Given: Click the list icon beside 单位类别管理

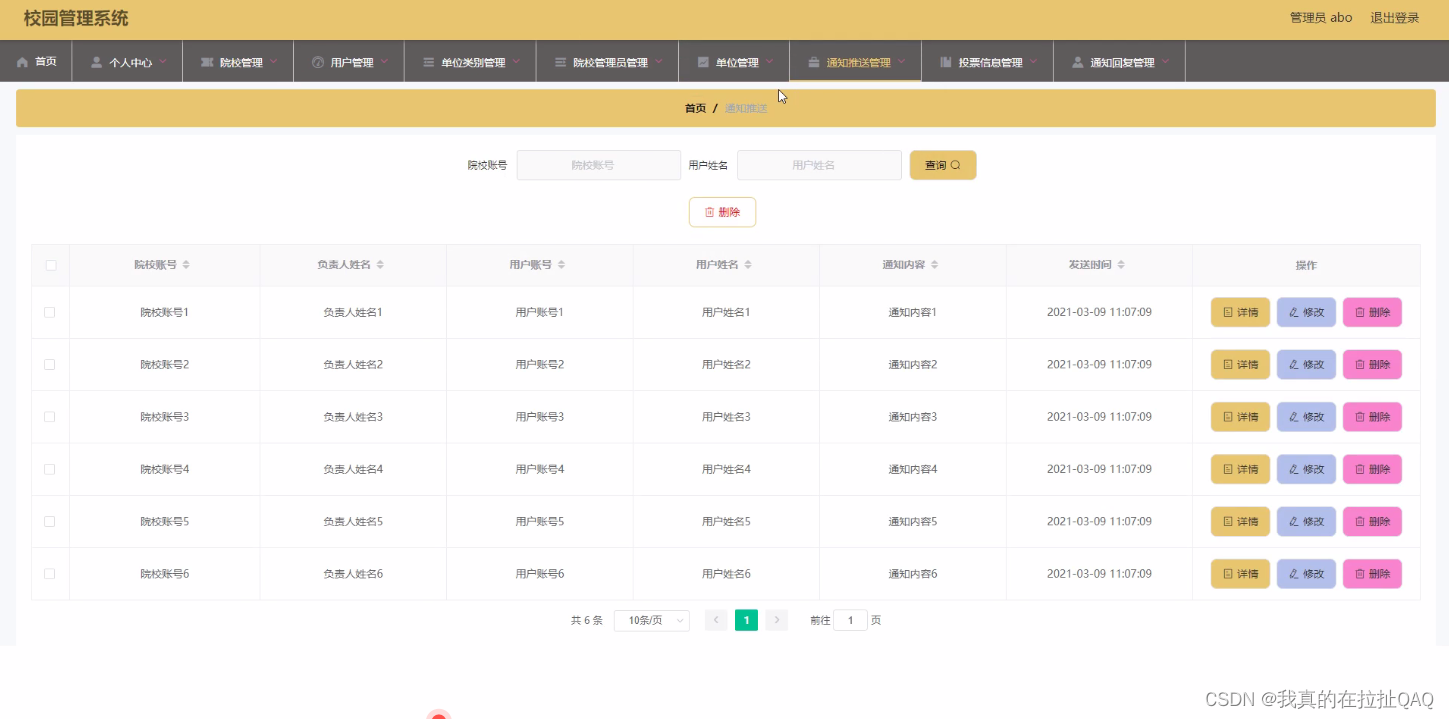Looking at the screenshot, I should [428, 62].
